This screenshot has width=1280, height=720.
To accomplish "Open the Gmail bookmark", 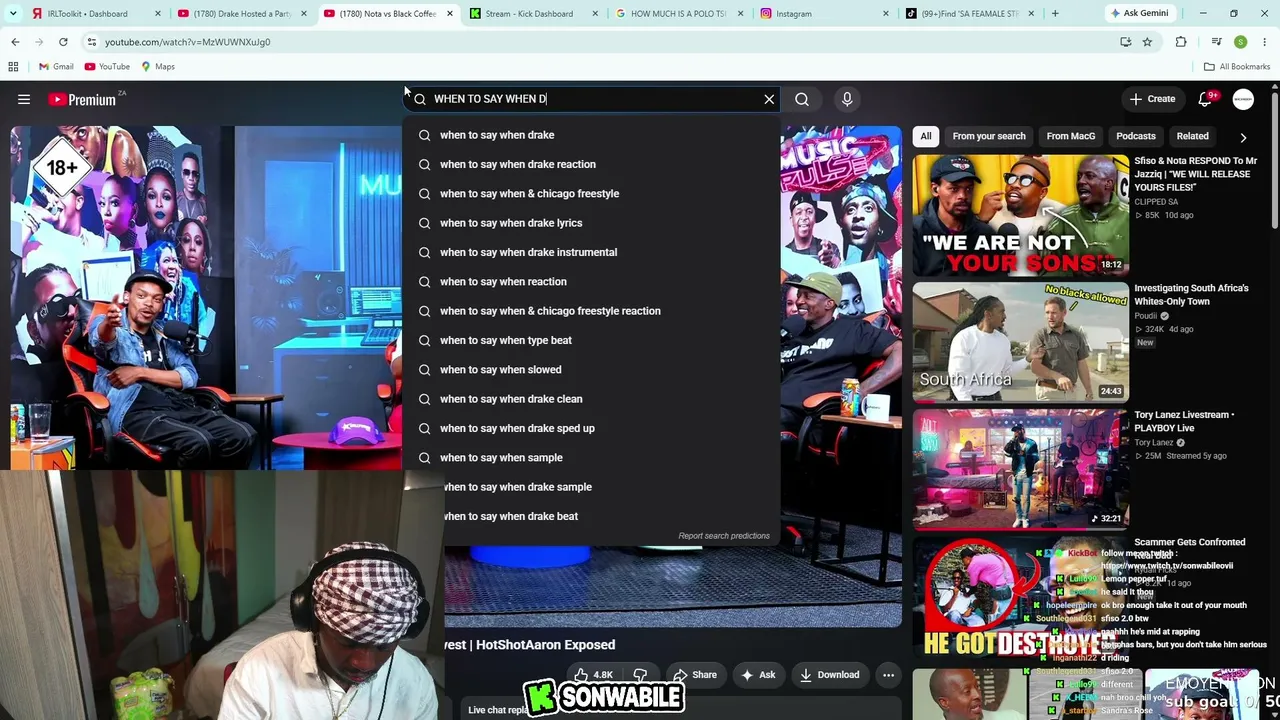I will 56,67.
